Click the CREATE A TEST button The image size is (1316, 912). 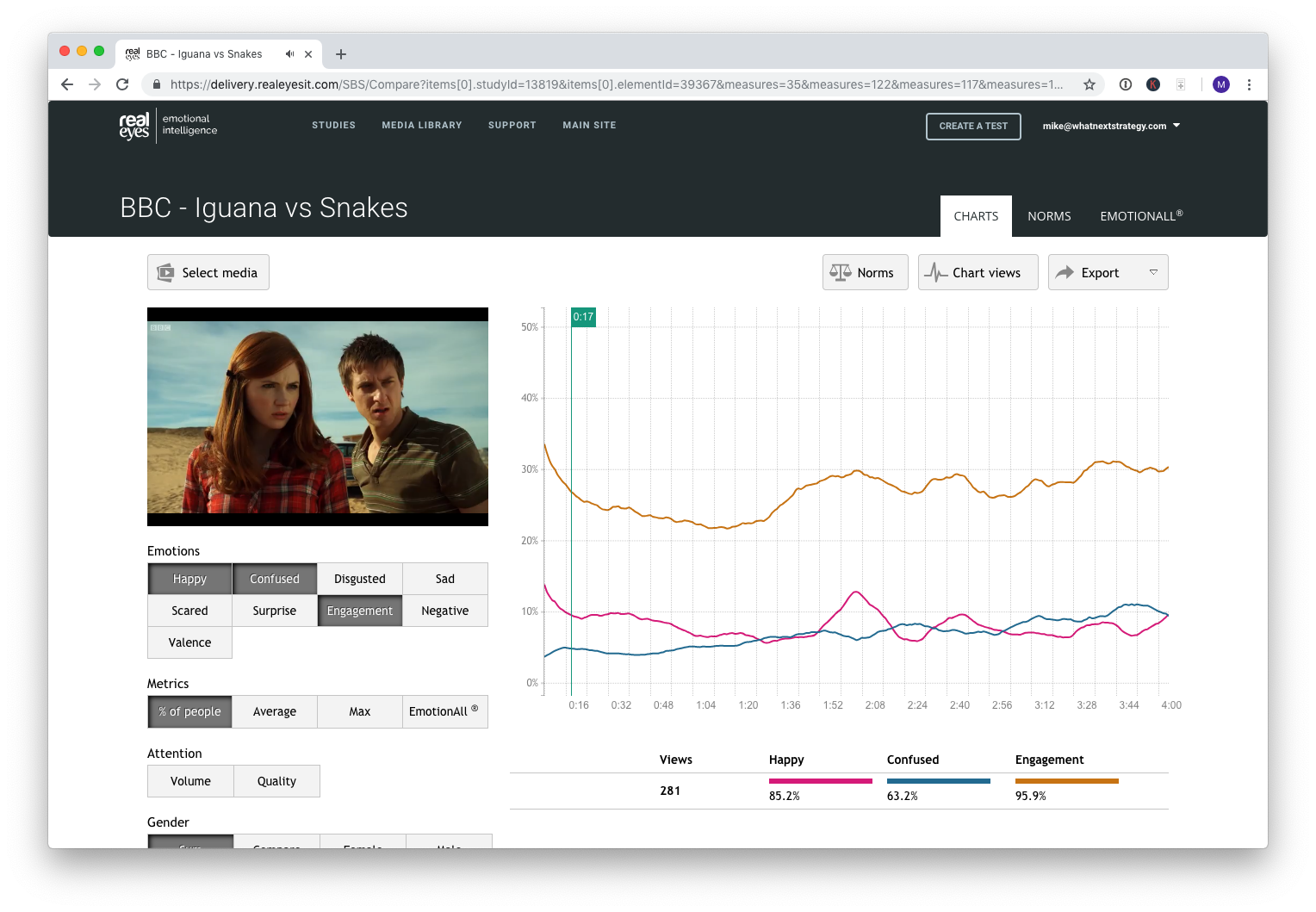pyautogui.click(x=973, y=126)
